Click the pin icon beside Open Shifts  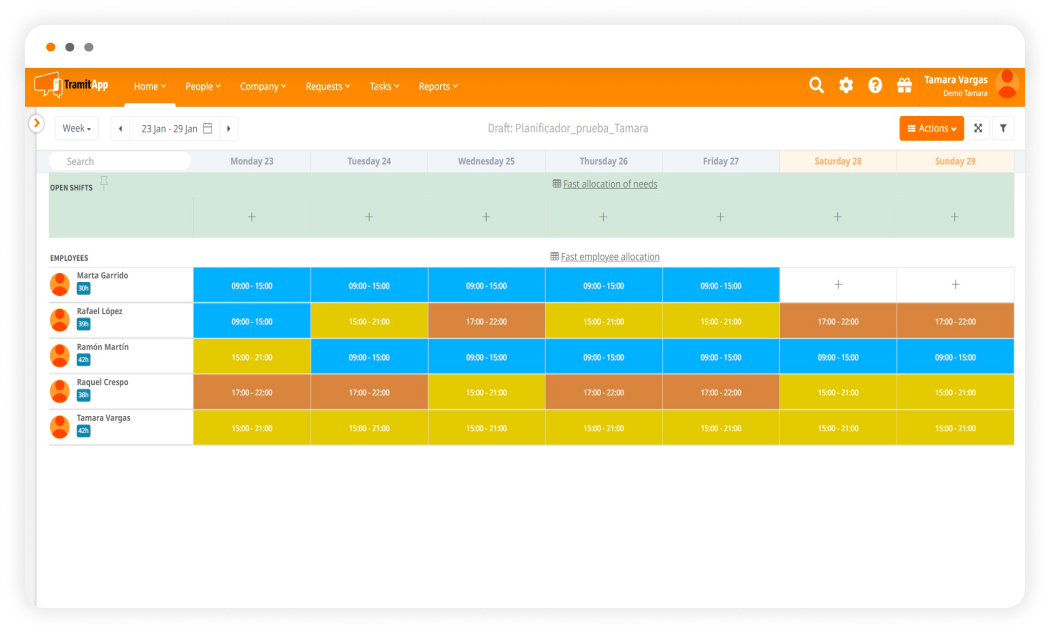[x=104, y=183]
